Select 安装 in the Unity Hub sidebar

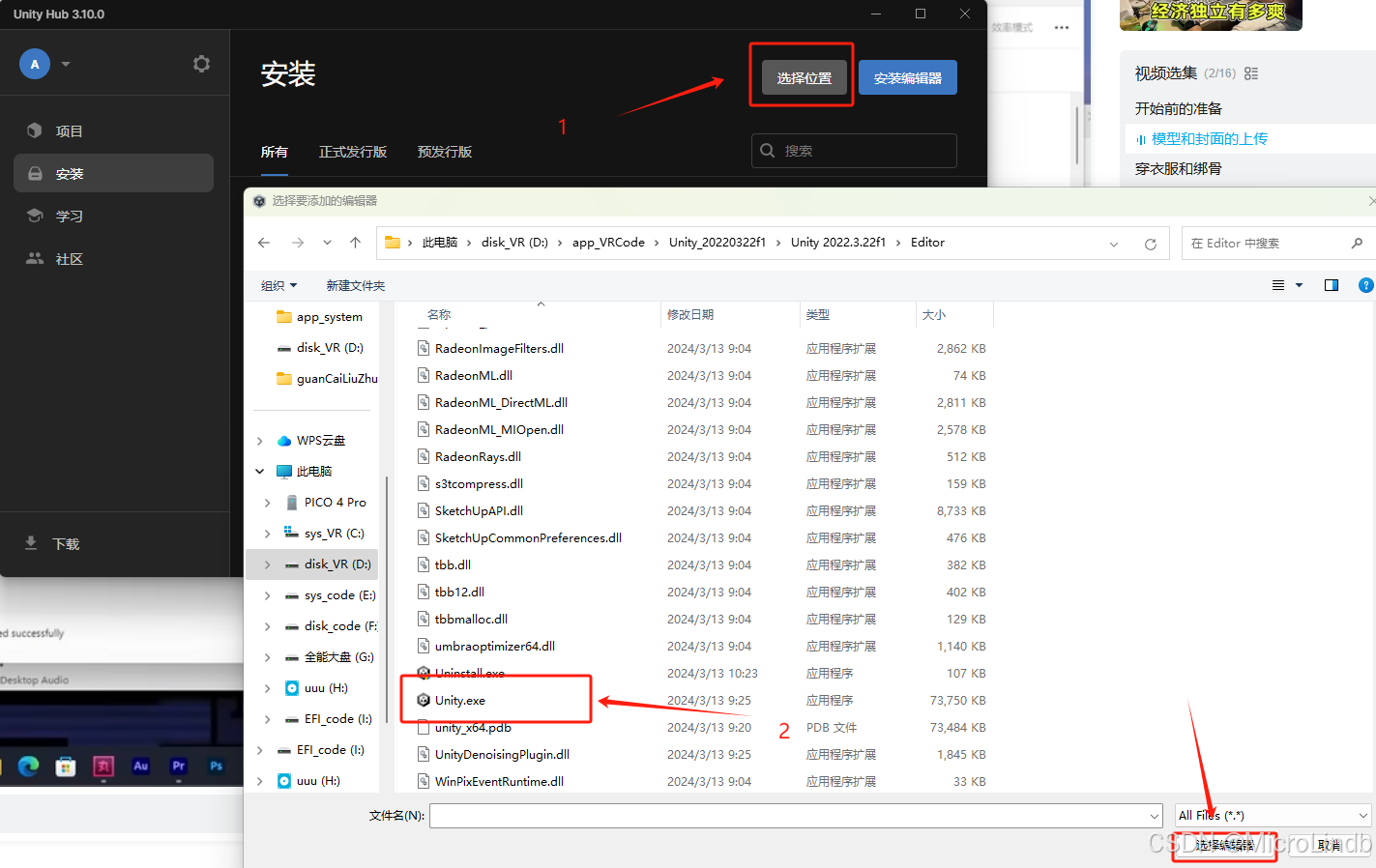[114, 173]
